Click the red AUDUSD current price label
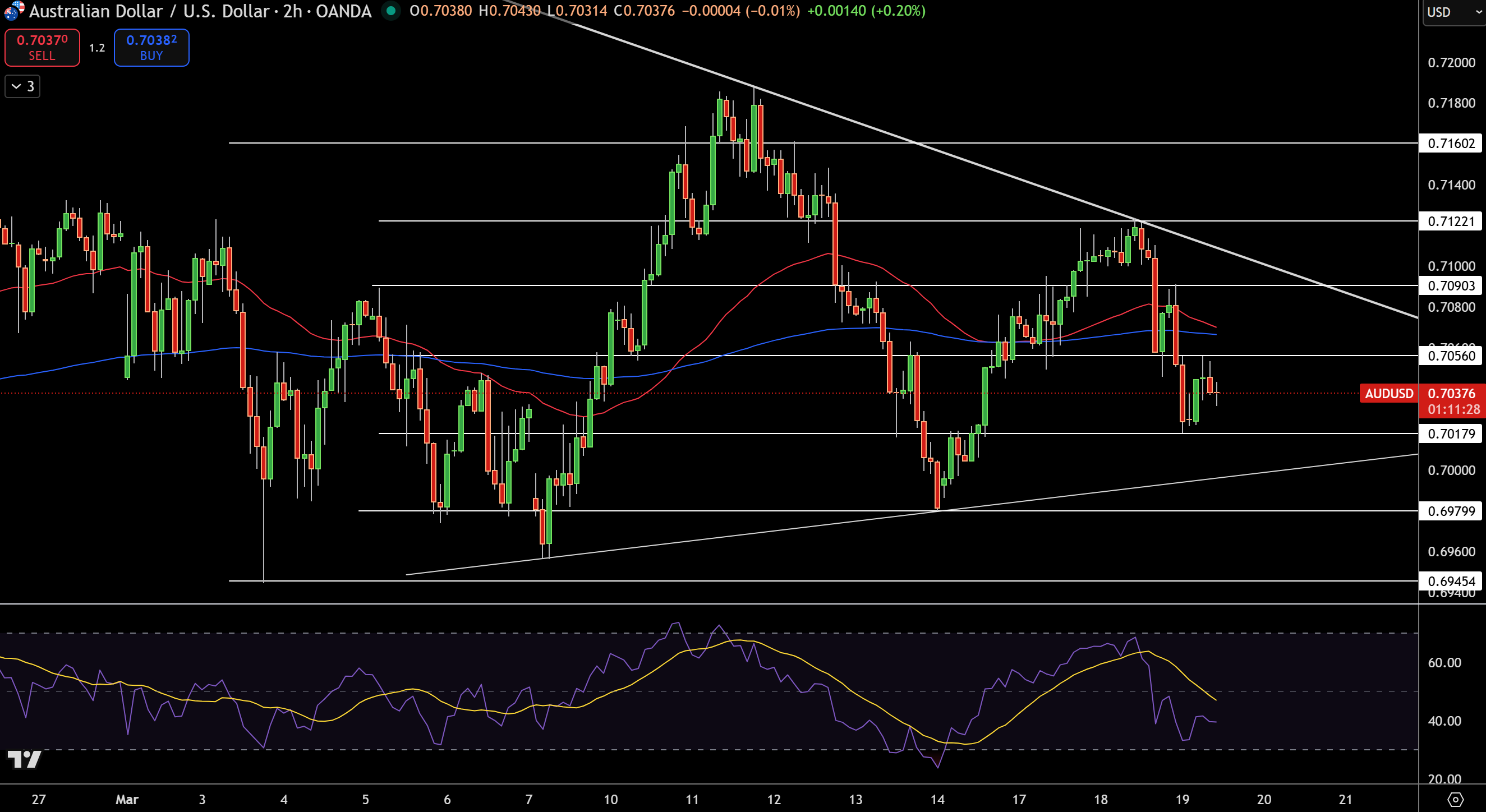 (1388, 393)
